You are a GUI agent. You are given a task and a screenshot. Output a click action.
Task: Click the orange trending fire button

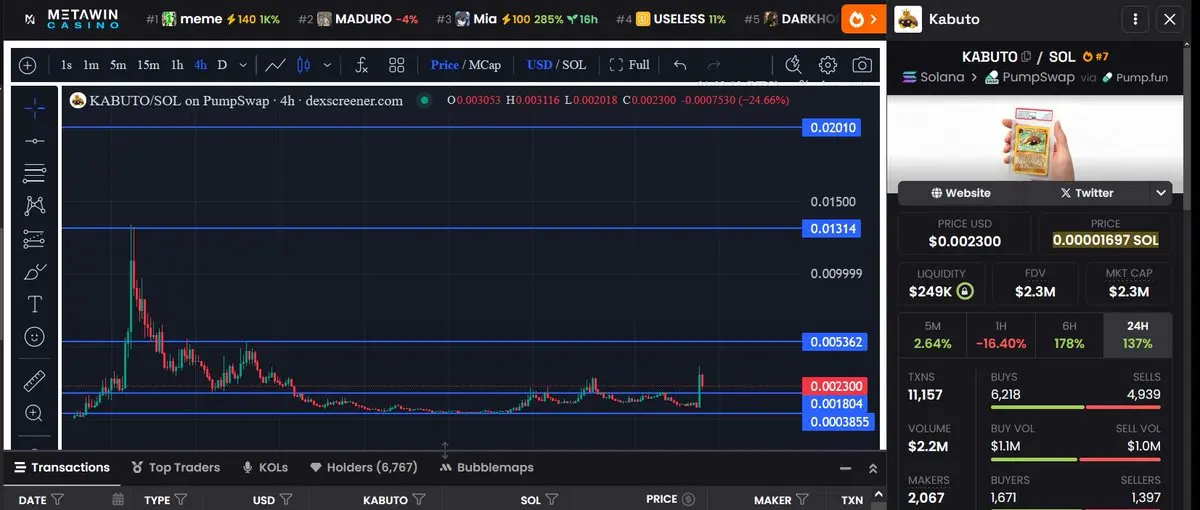pos(864,19)
